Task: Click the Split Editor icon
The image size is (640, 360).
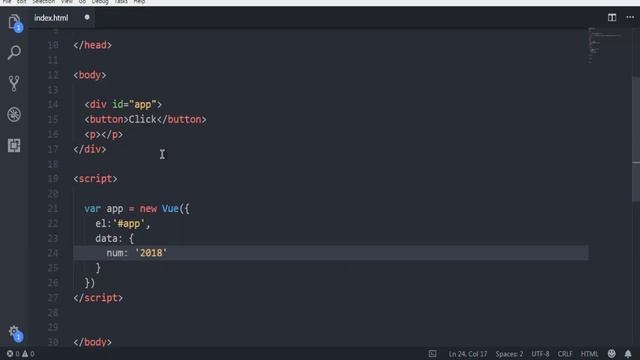Action: coord(612,18)
